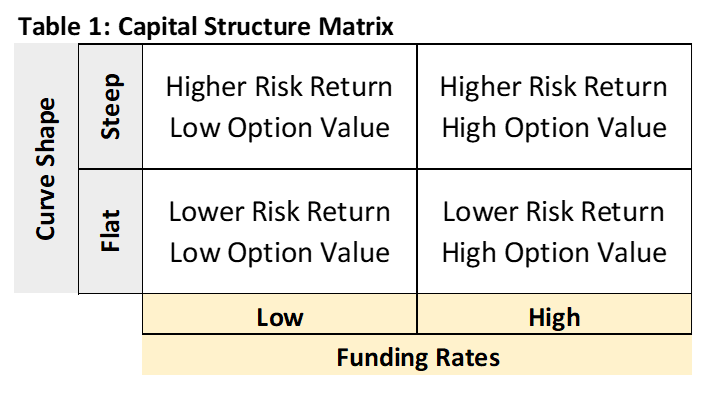Select the Steep row header
Screen dimensions: 714x409
pyautogui.click(x=110, y=107)
